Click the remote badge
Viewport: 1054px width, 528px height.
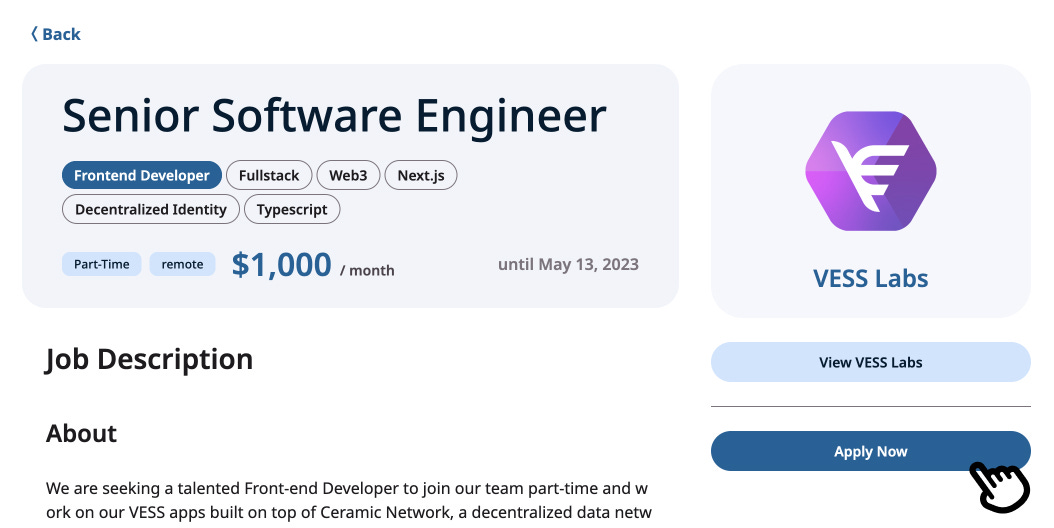coord(182,264)
